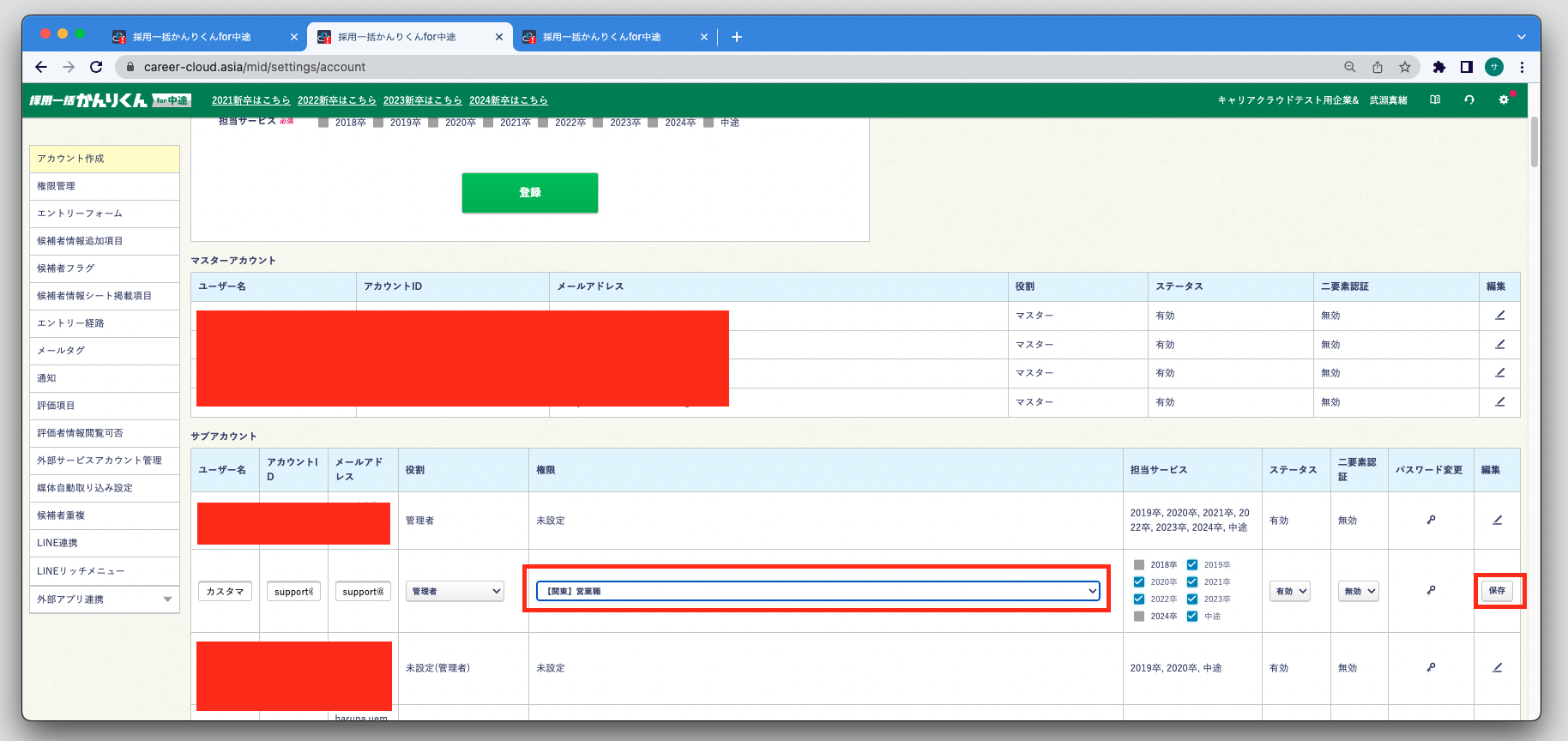
Task: Click the share page icon
Action: [x=1378, y=67]
